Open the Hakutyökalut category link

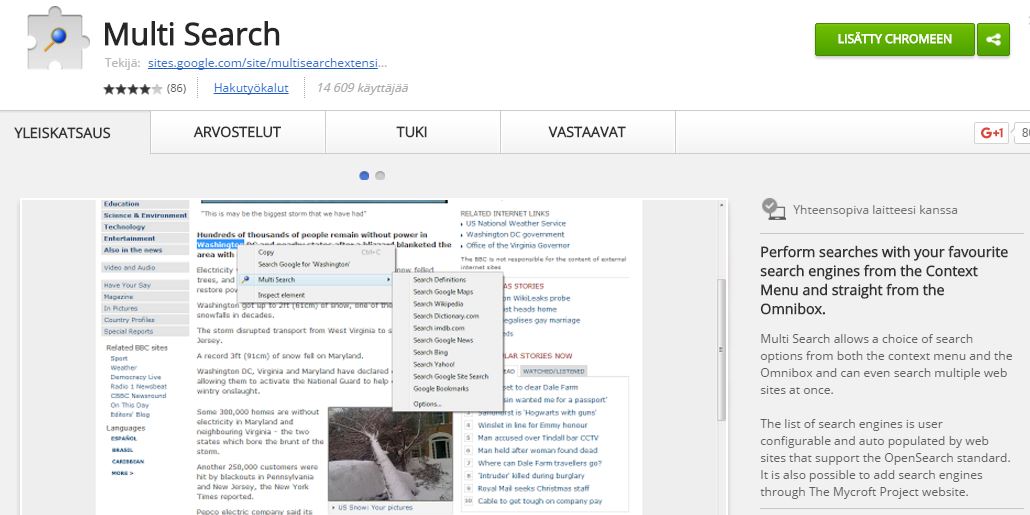(x=251, y=87)
